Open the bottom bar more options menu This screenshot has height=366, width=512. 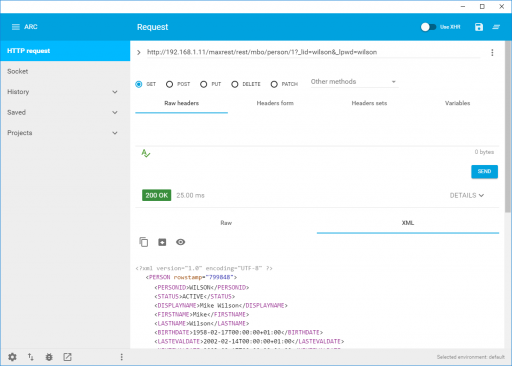[x=121, y=357]
